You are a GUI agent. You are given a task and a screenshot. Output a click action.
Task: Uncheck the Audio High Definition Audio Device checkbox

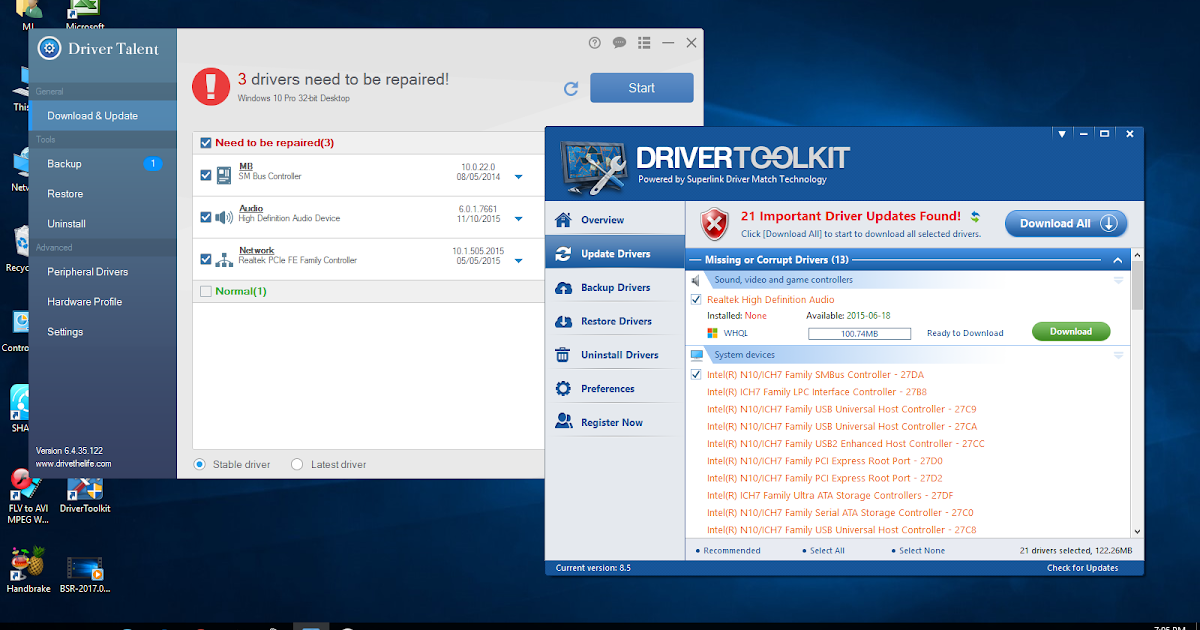(206, 217)
